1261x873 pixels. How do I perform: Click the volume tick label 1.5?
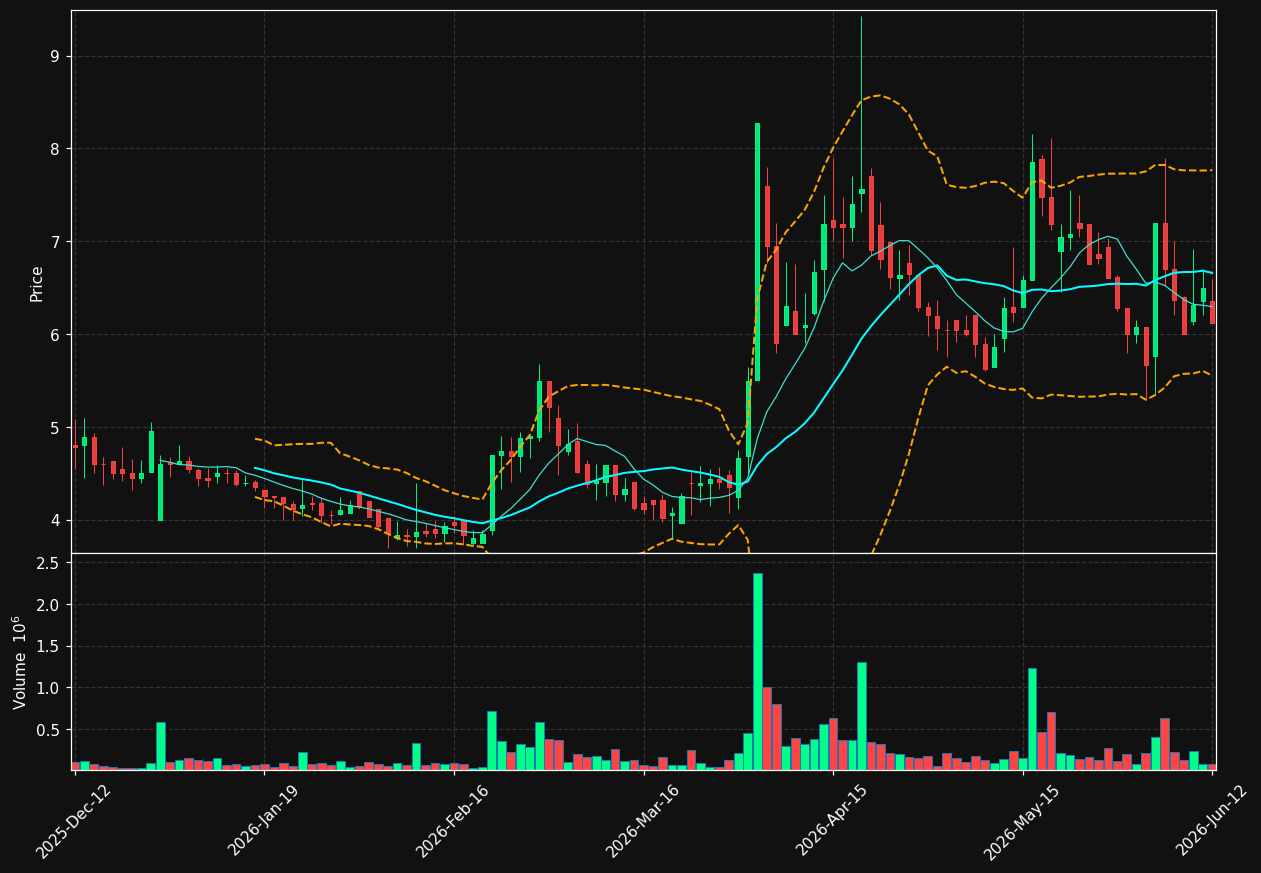tap(50, 647)
